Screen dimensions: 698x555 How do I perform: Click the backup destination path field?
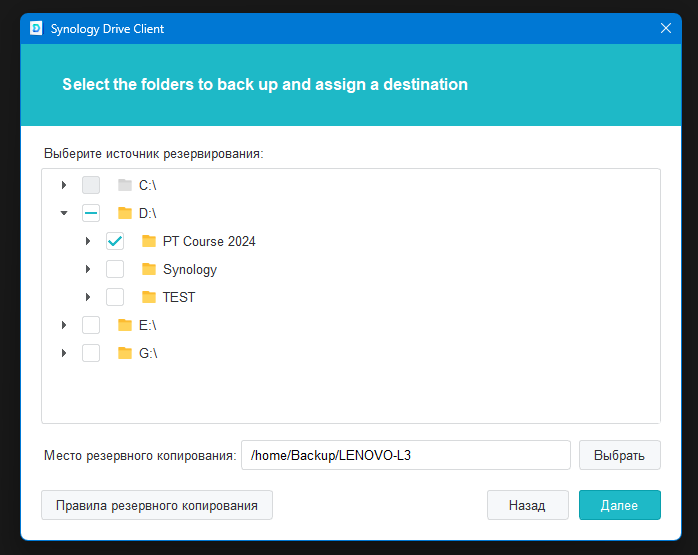tap(406, 455)
